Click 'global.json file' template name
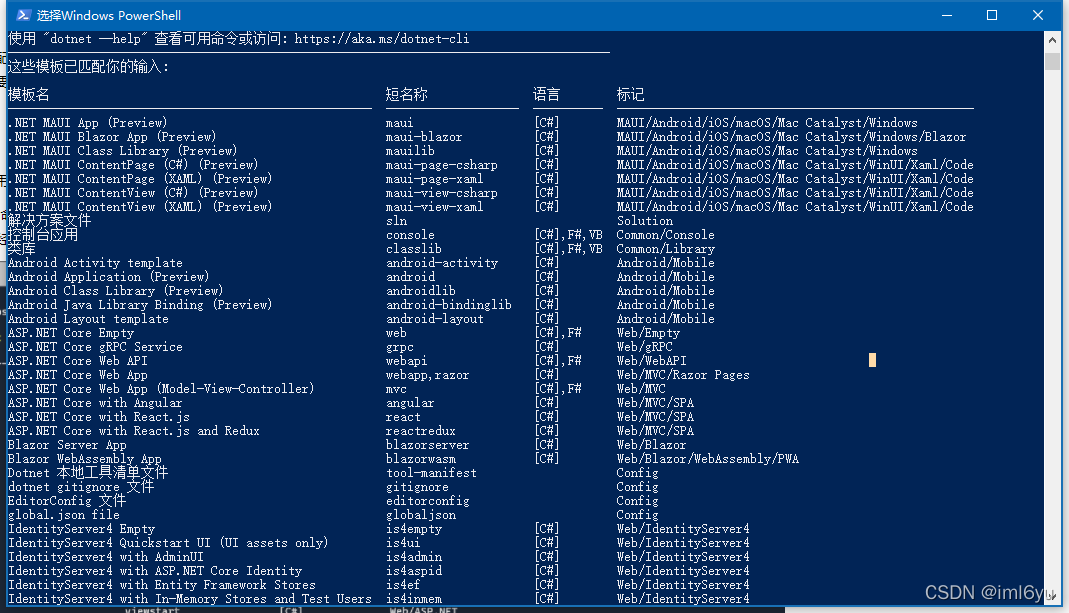Screen dimensions: 1069x613 click(63, 515)
